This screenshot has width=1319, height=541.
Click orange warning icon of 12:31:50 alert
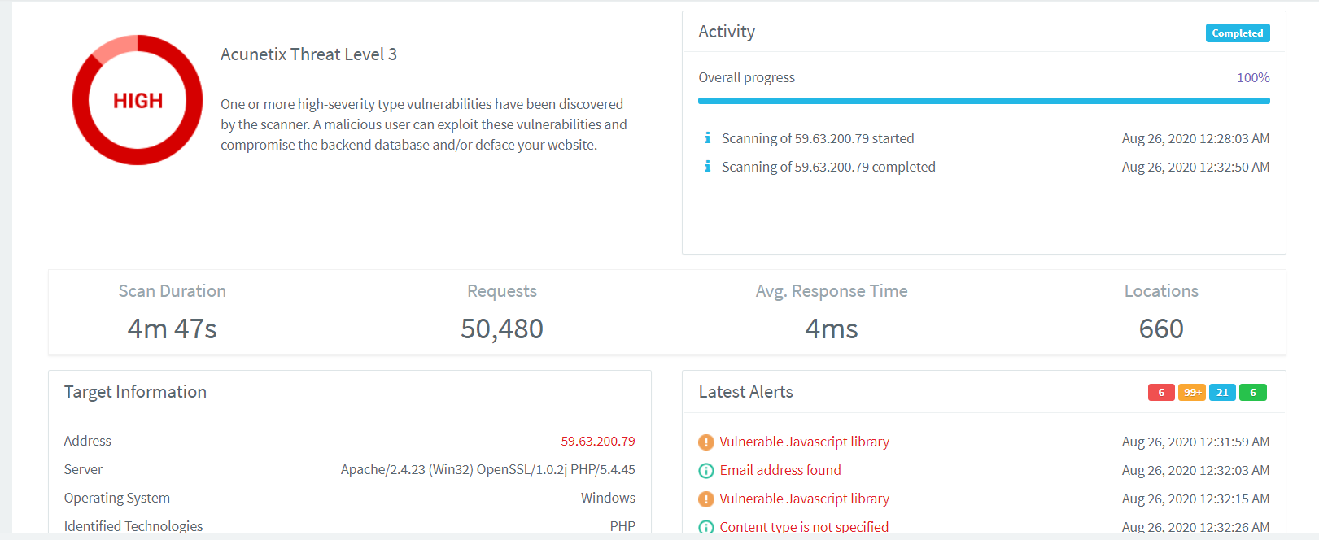706,442
